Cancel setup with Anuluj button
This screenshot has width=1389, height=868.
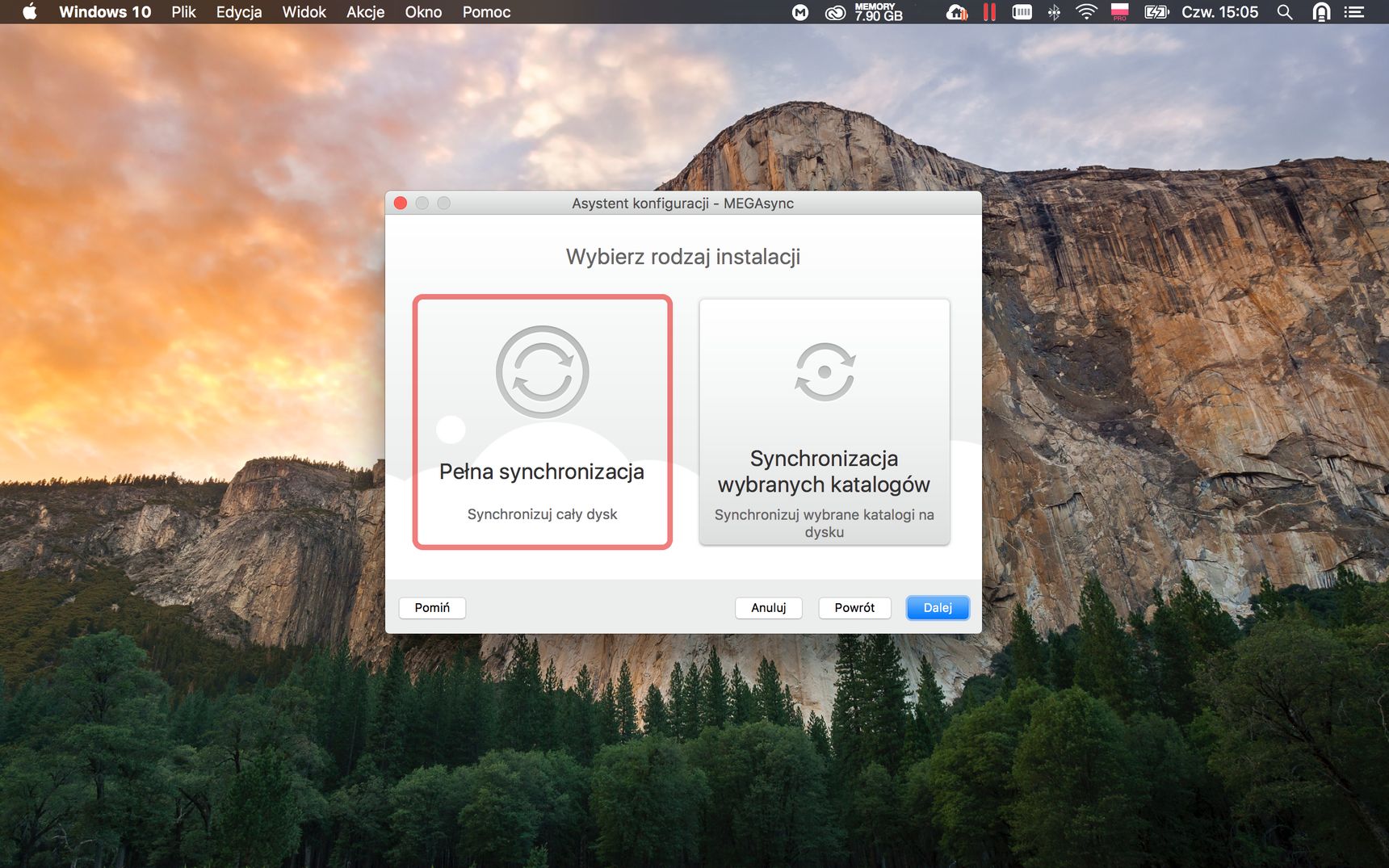(769, 608)
